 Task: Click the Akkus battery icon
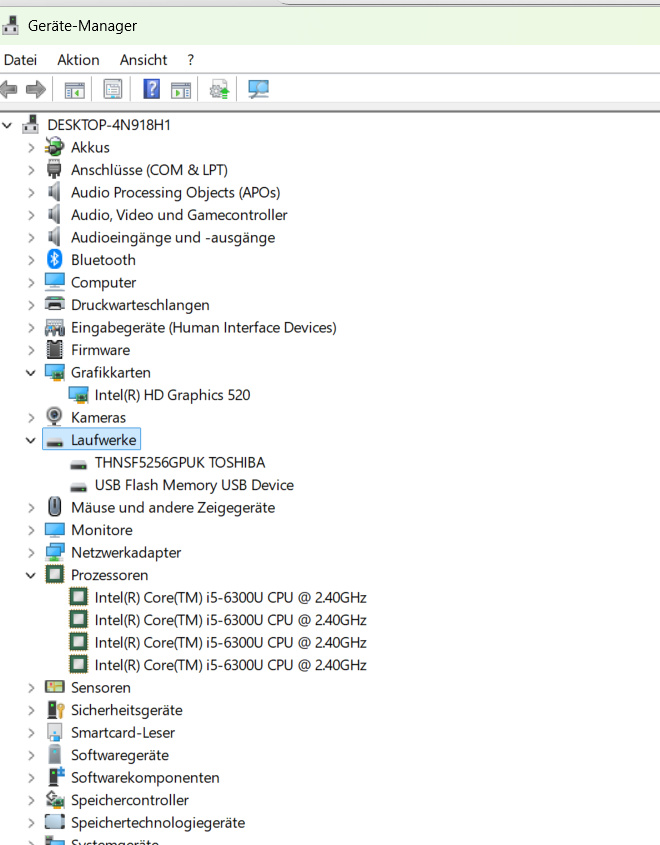(x=54, y=147)
